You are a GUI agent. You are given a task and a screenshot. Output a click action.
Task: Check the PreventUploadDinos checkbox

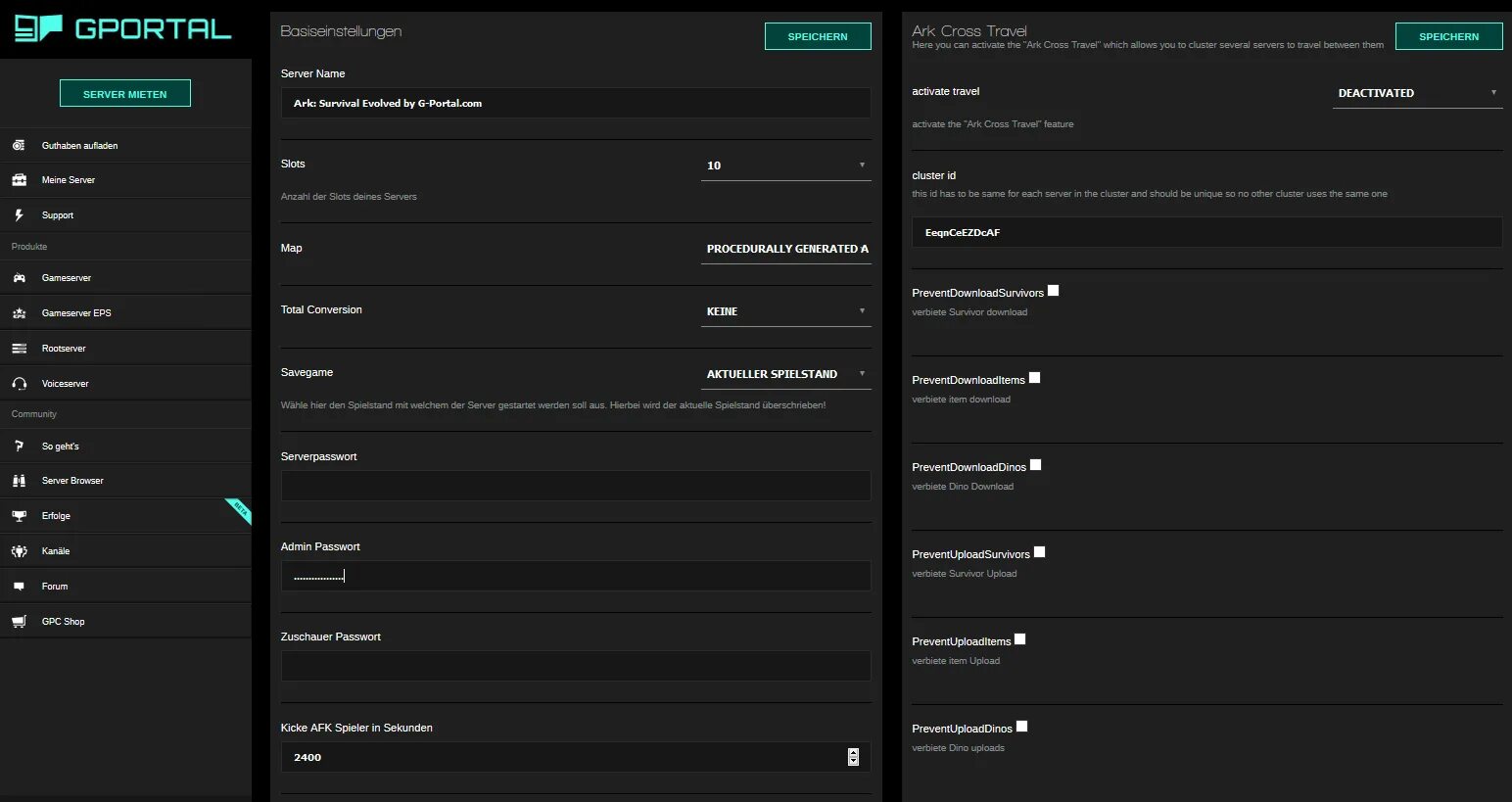coord(1022,727)
